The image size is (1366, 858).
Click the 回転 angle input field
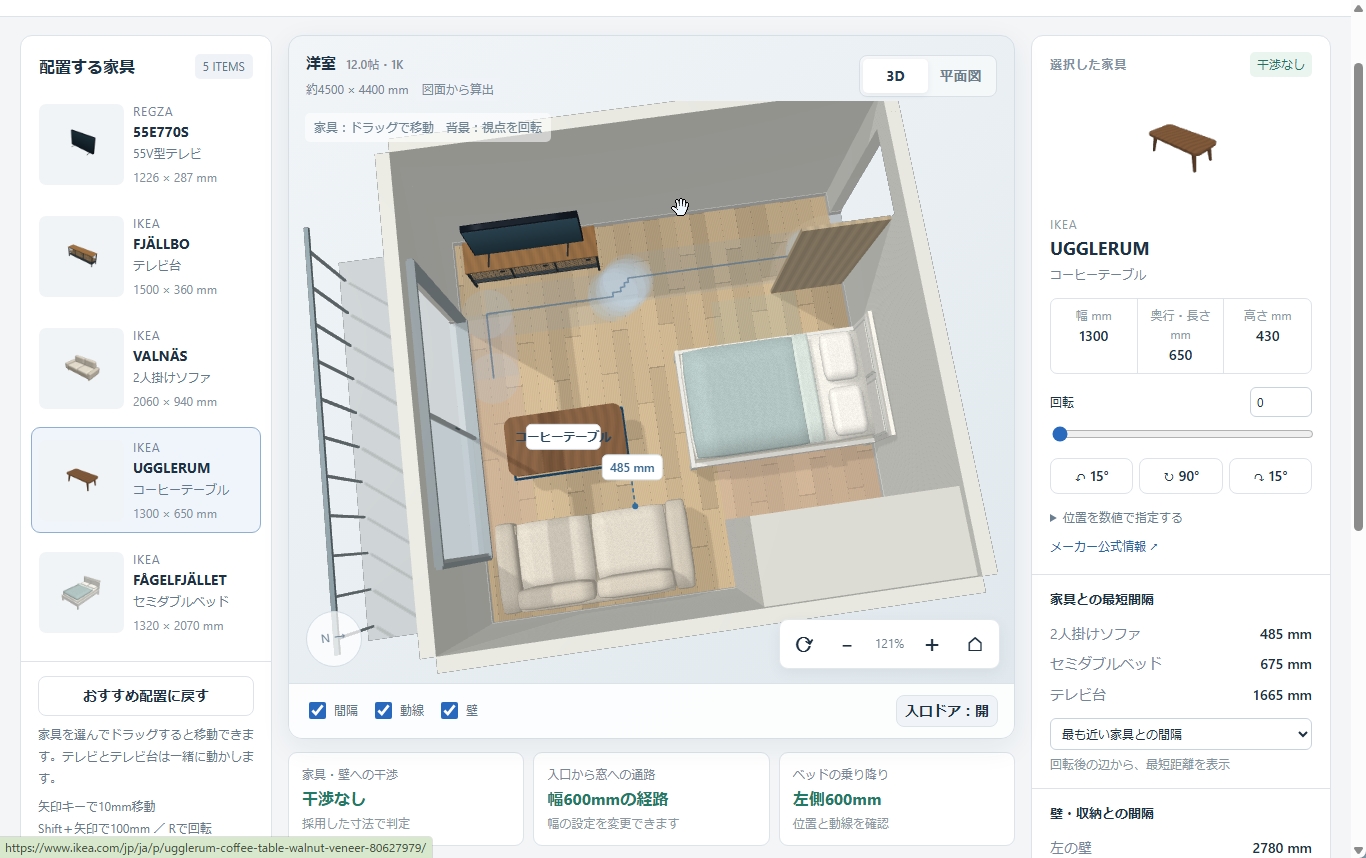(x=1281, y=402)
